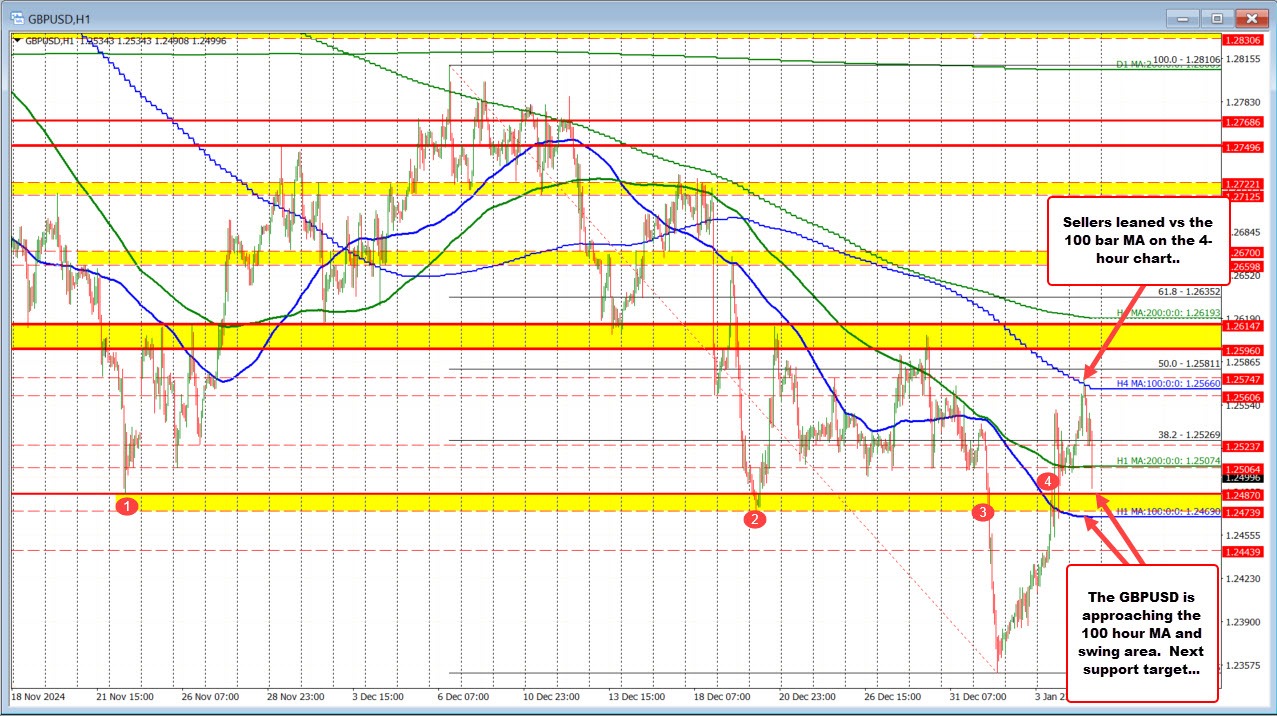This screenshot has height=716, width=1277.
Task: Click the 61.8 - 1.26352 Fibonacci label
Action: point(1188,293)
